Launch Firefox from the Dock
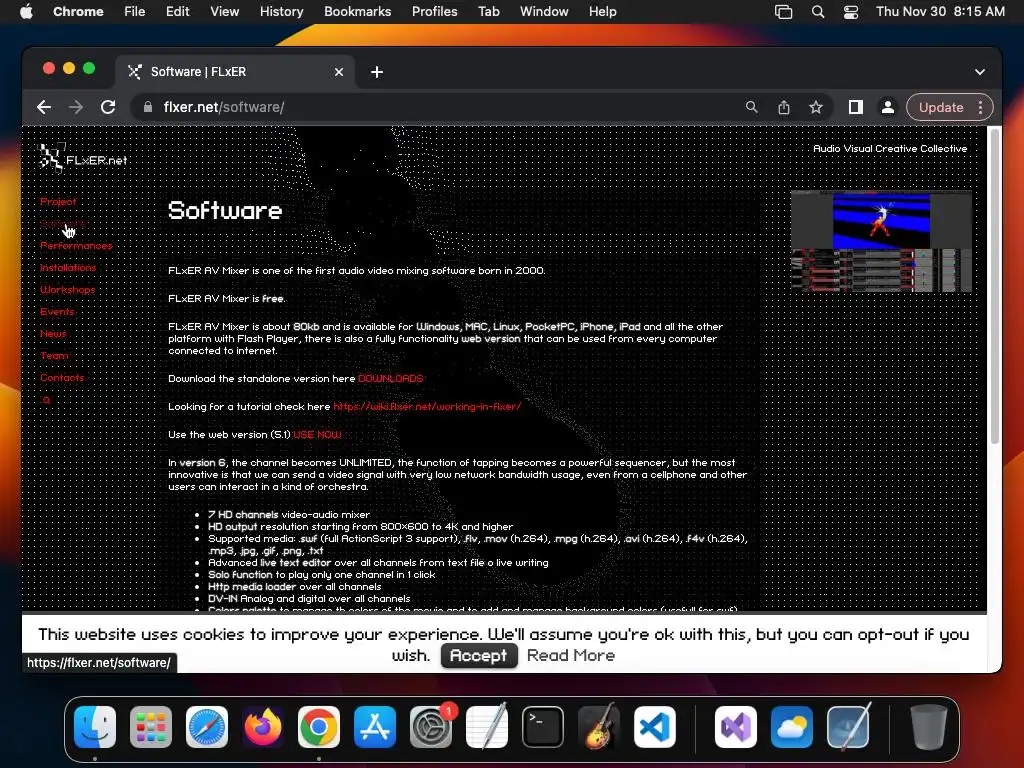1024x768 pixels. pyautogui.click(x=263, y=726)
